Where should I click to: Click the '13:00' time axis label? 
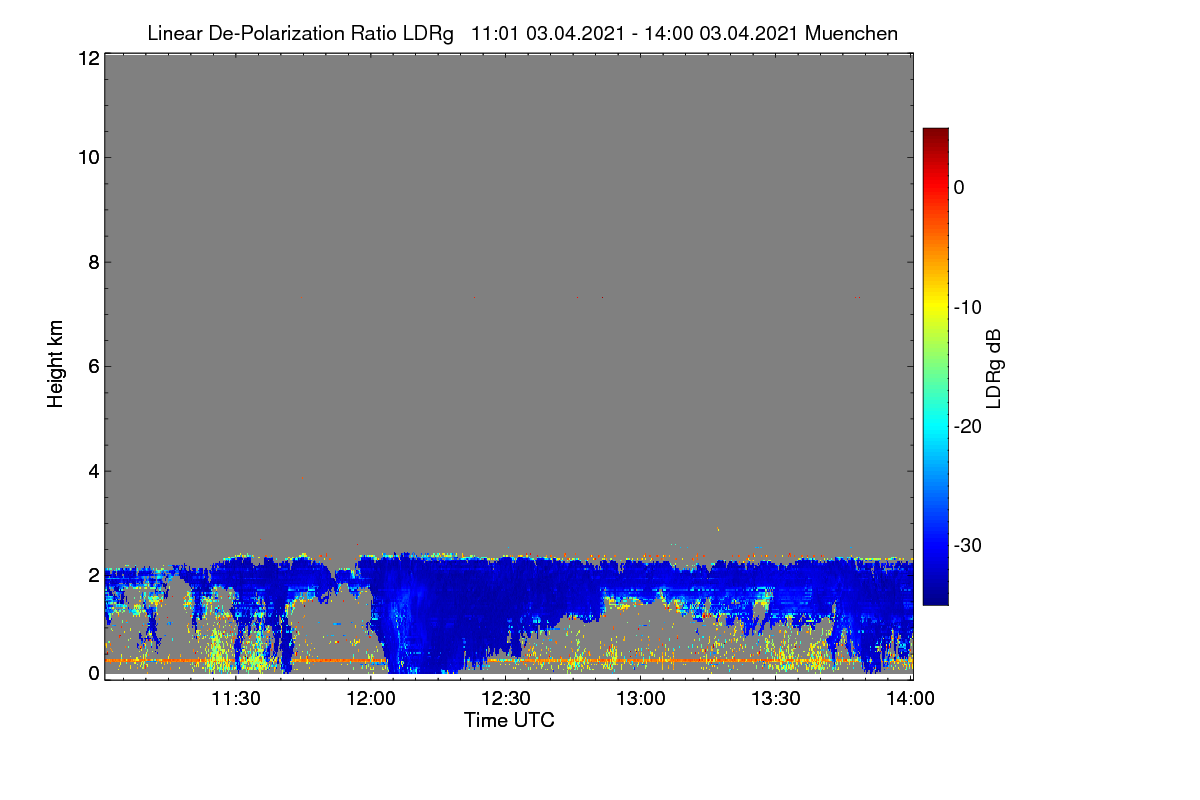pyautogui.click(x=641, y=699)
